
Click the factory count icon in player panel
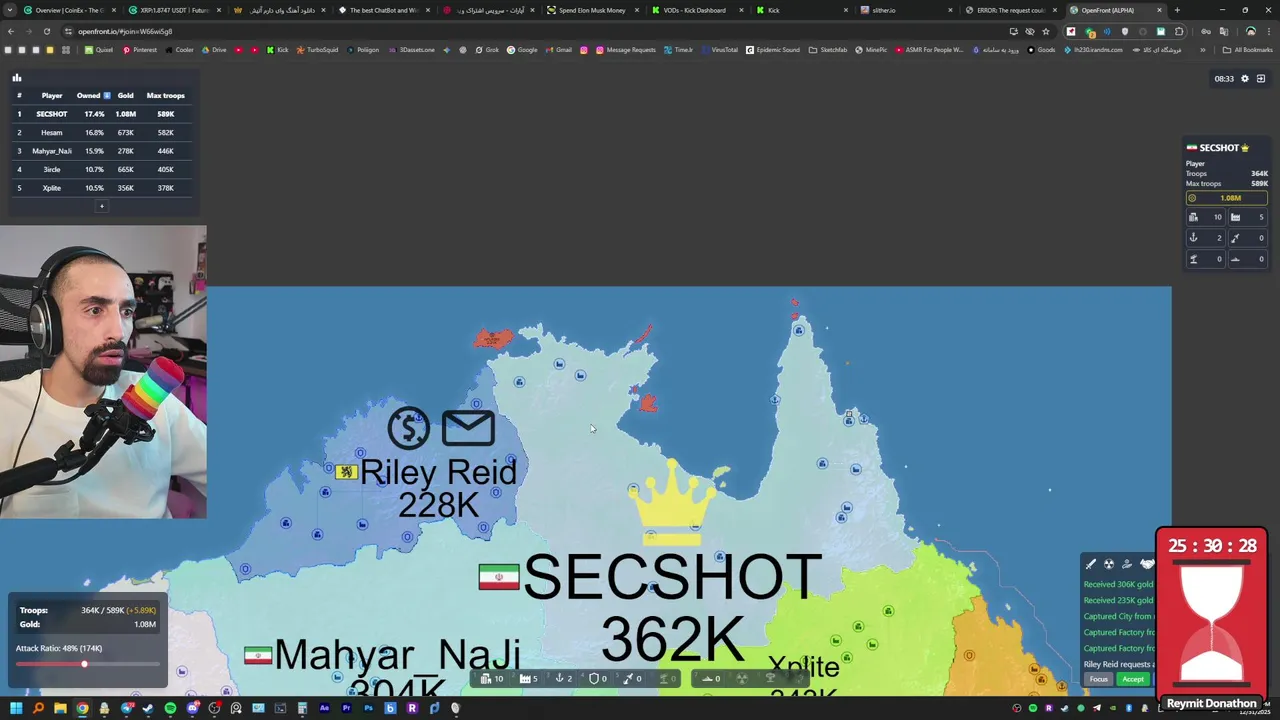click(x=1236, y=217)
